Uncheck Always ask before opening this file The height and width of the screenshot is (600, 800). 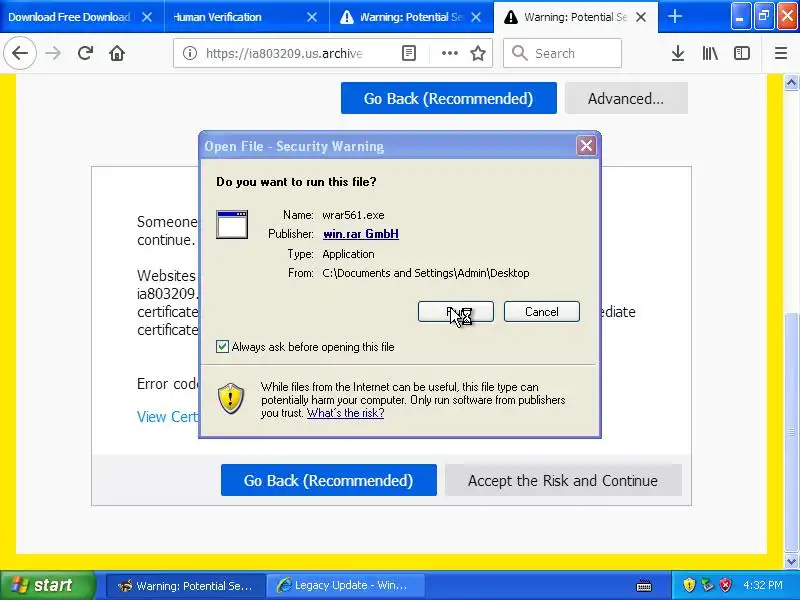tap(222, 347)
